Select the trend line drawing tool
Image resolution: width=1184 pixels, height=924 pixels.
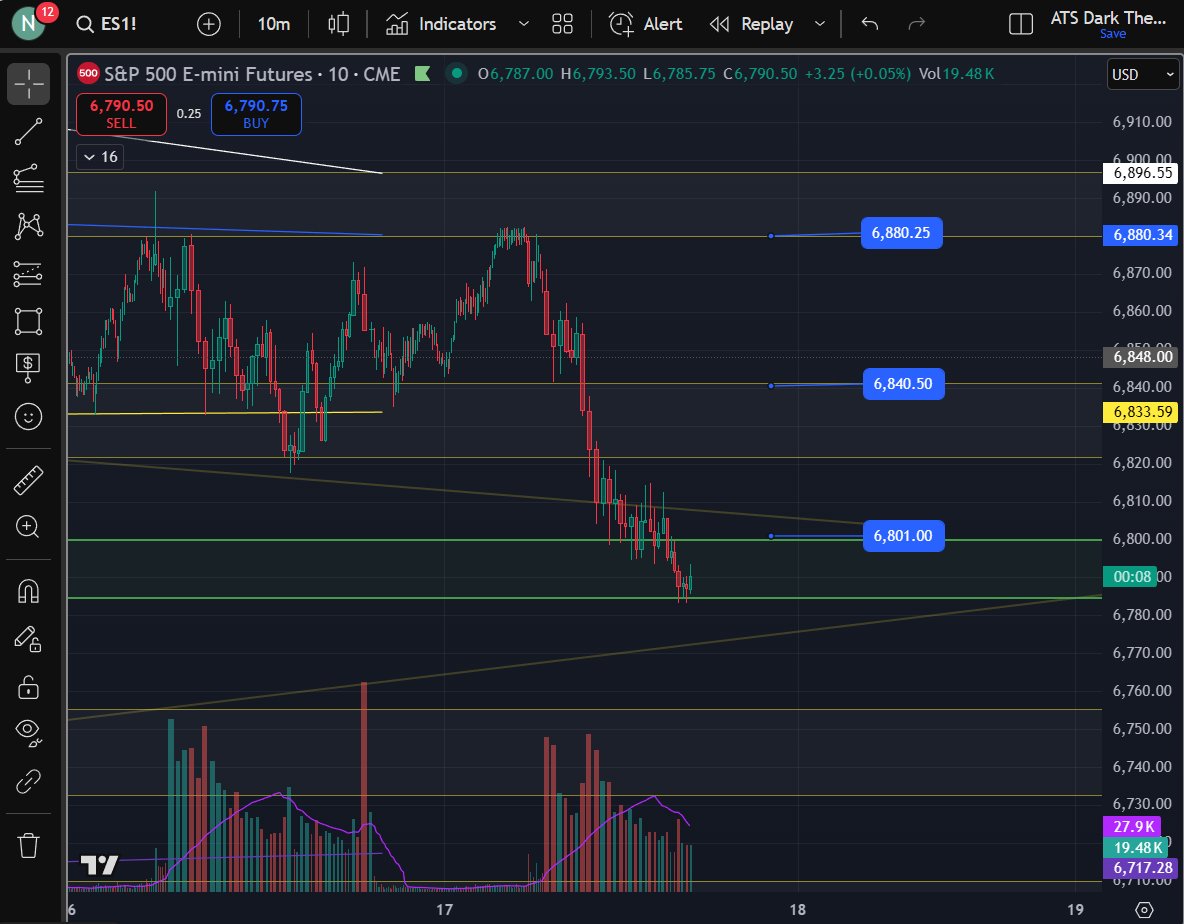coord(29,131)
